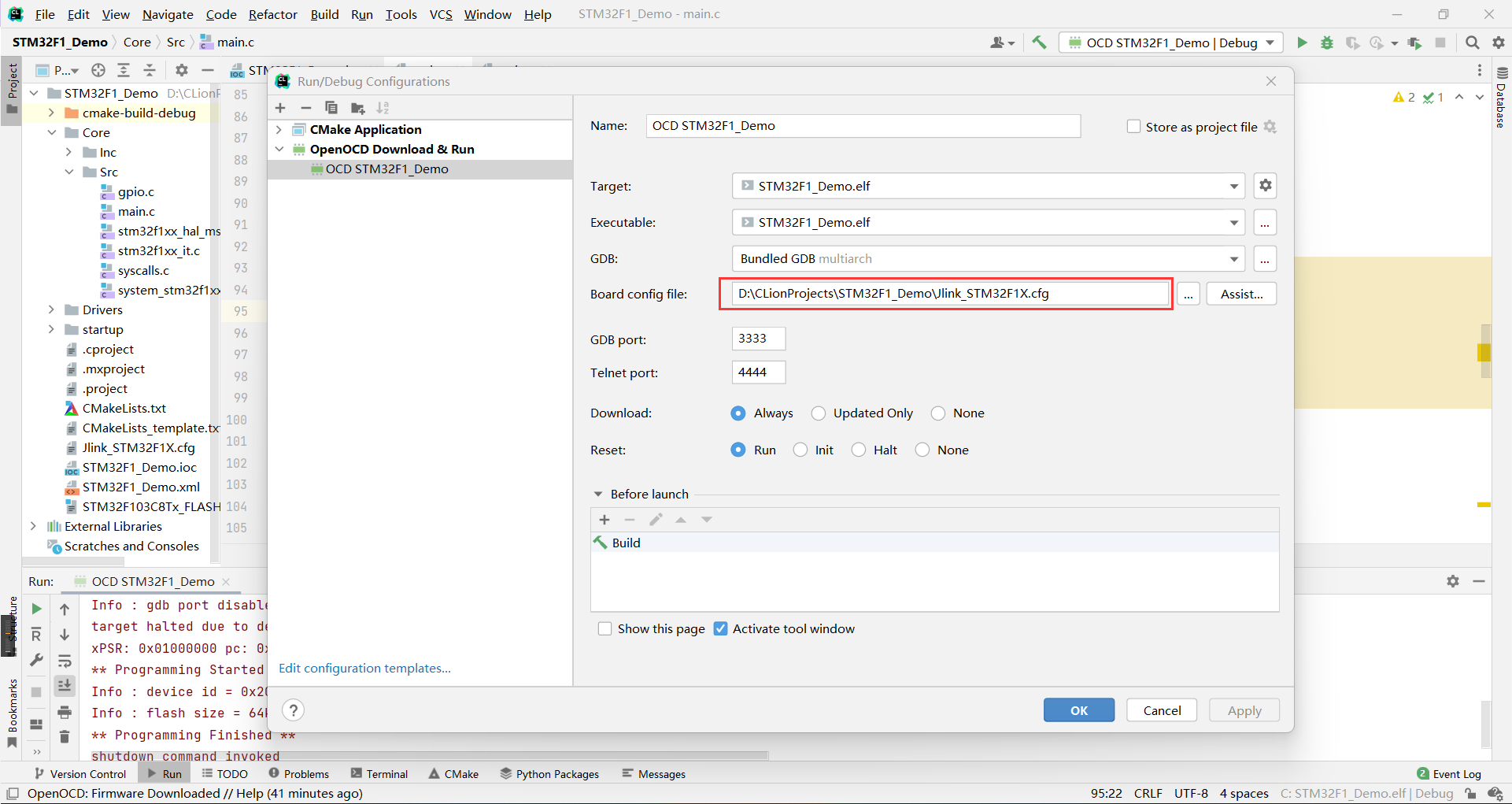Toggle soft-wrap in Run console

65,661
